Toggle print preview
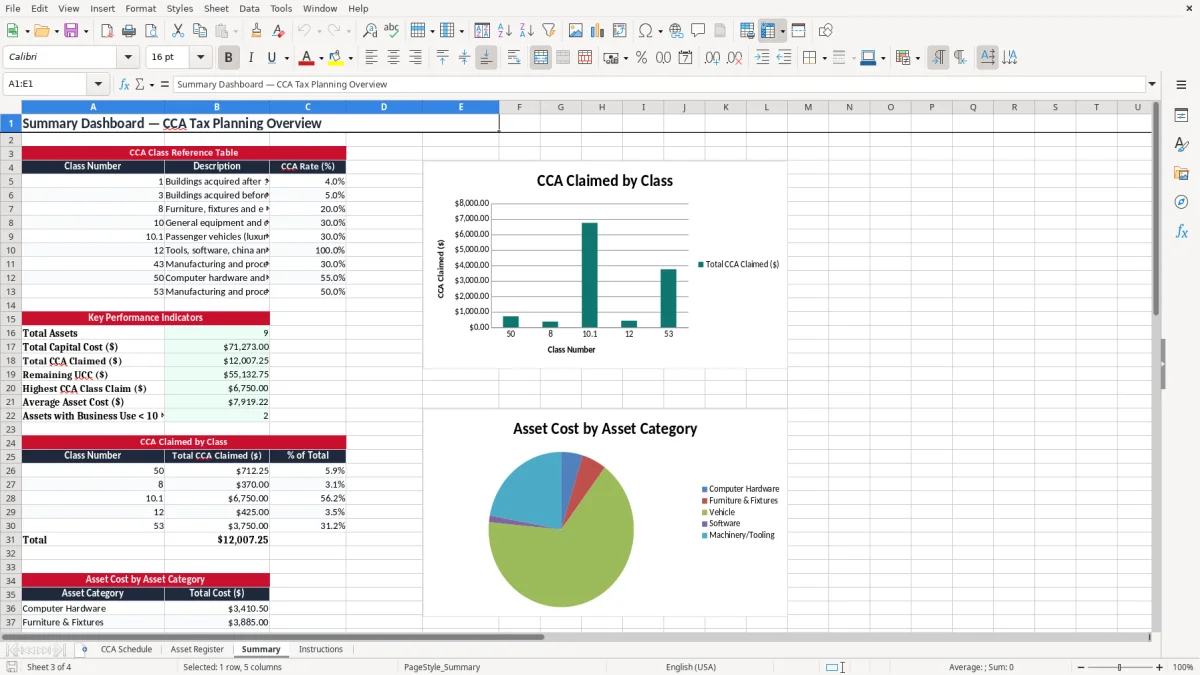1200x675 pixels. click(153, 31)
